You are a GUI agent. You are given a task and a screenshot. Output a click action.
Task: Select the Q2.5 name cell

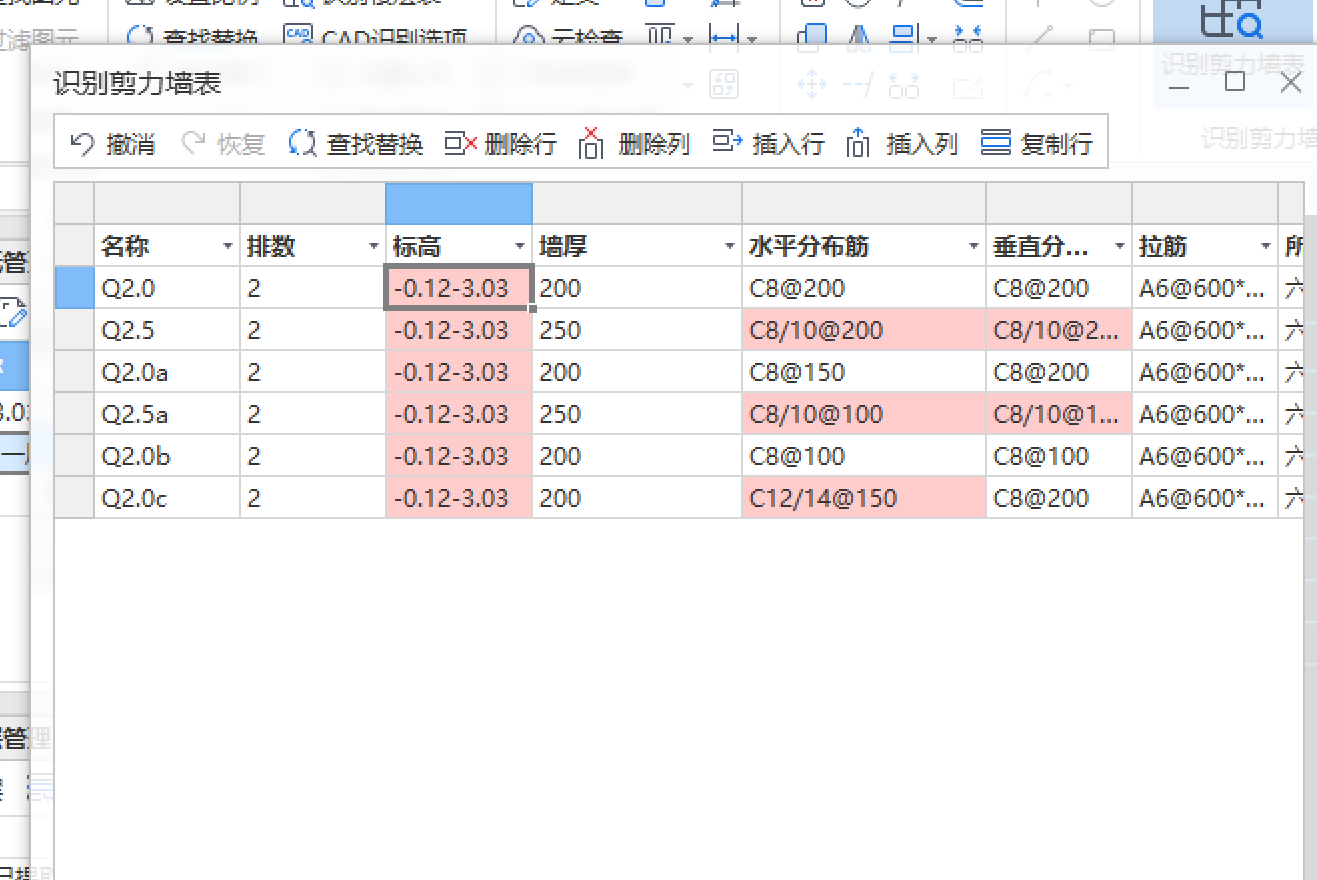click(167, 330)
